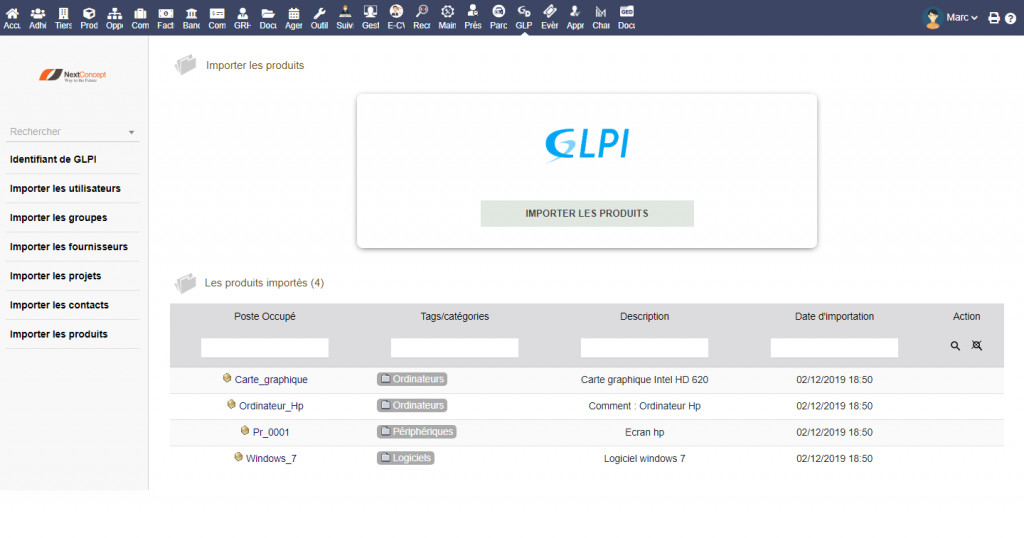Click the NextConcept logo
The height and width of the screenshot is (538, 1024).
tap(72, 75)
